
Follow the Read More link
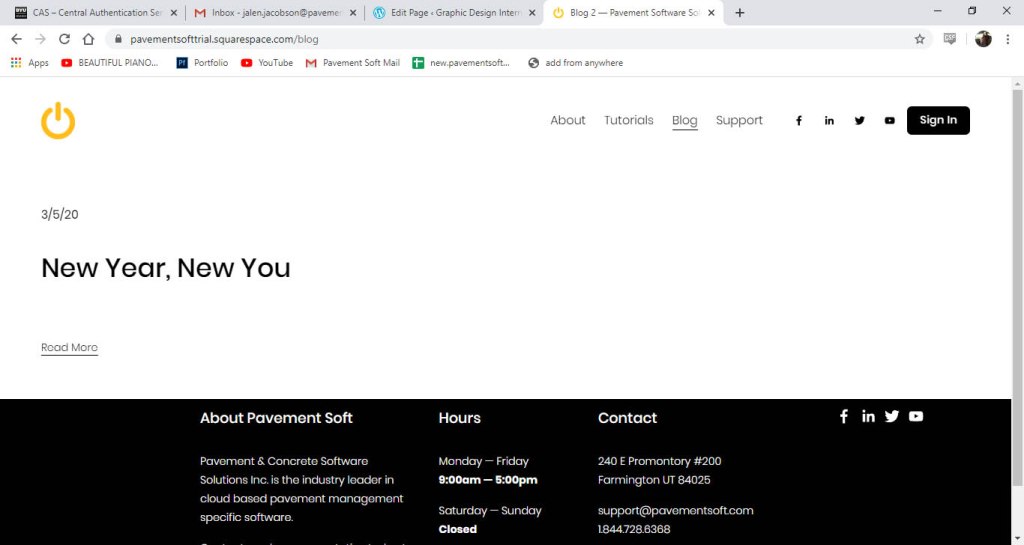coord(69,348)
